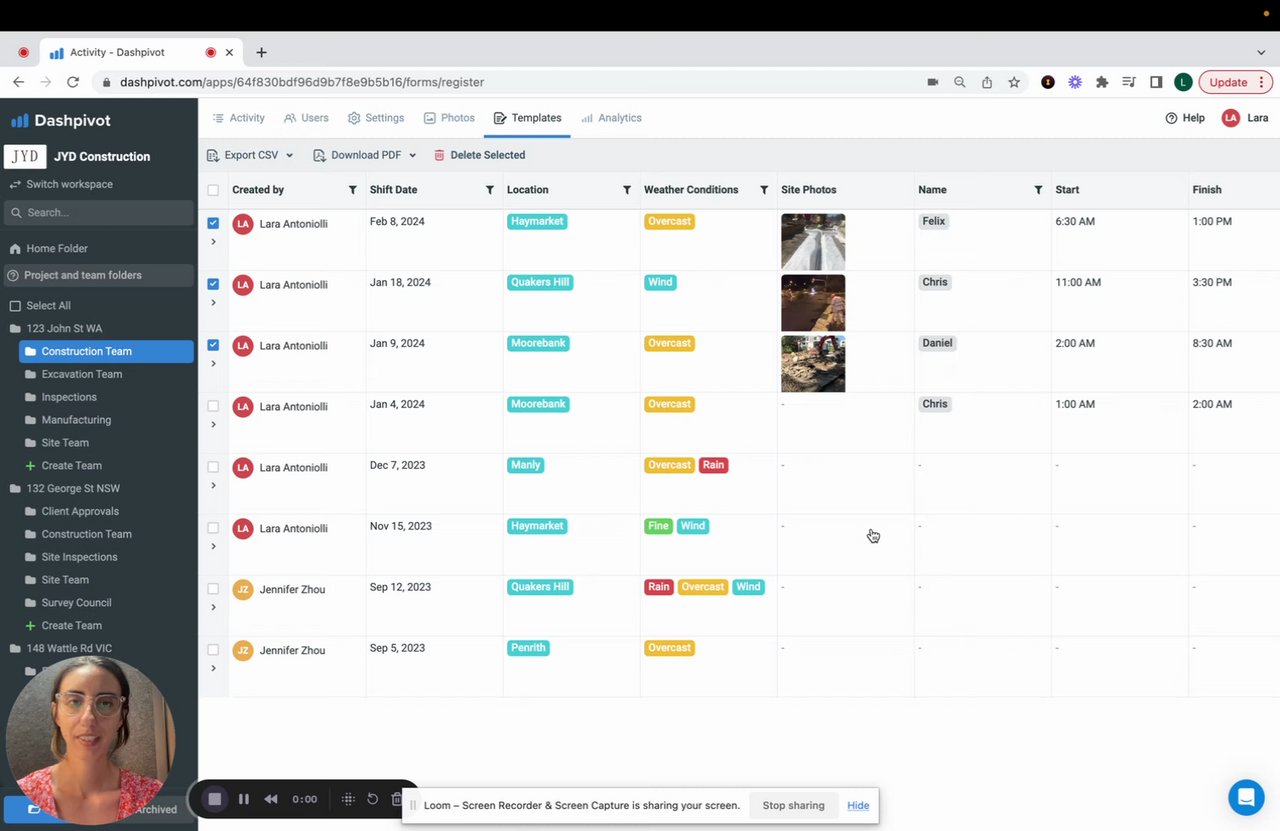Click Delete Selected

[479, 155]
